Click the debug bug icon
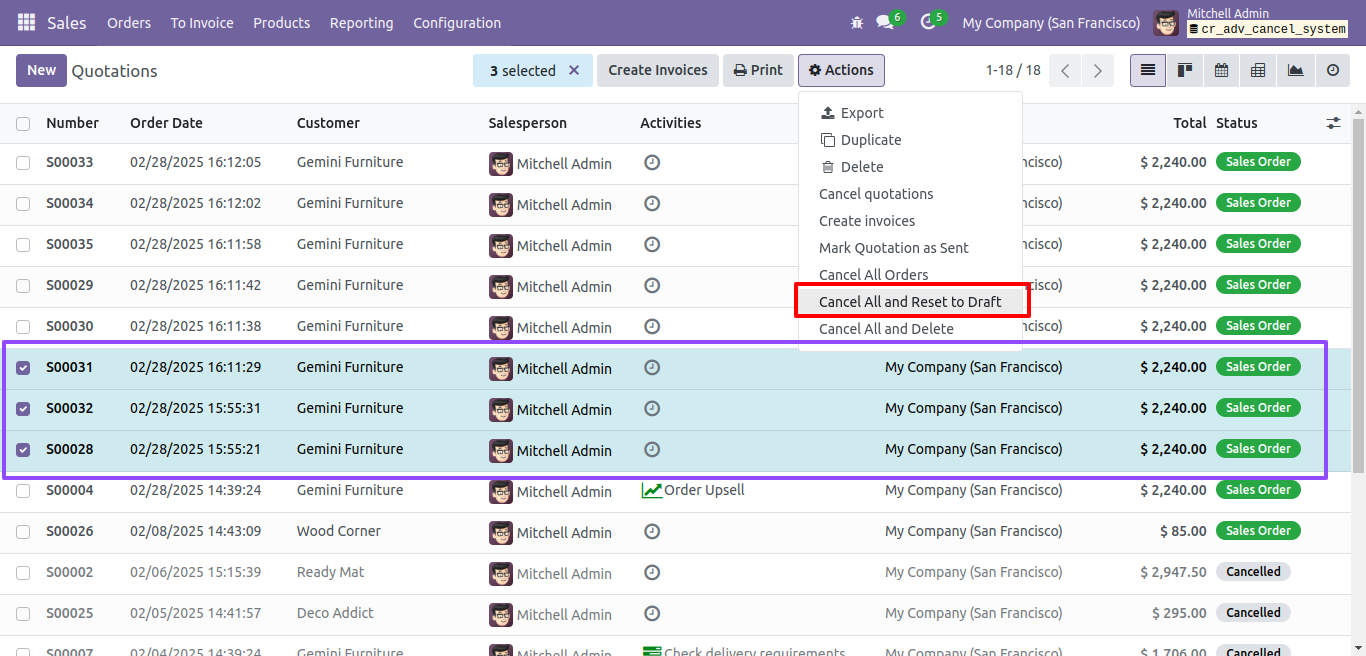Screen dimensions: 1366x656 (856, 22)
